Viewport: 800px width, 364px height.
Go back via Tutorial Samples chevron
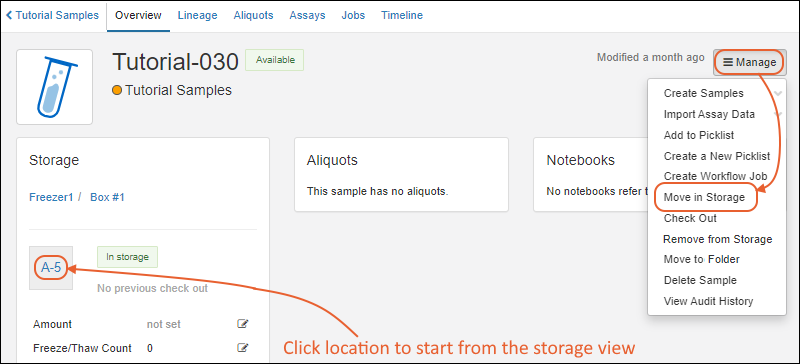click(x=9, y=15)
